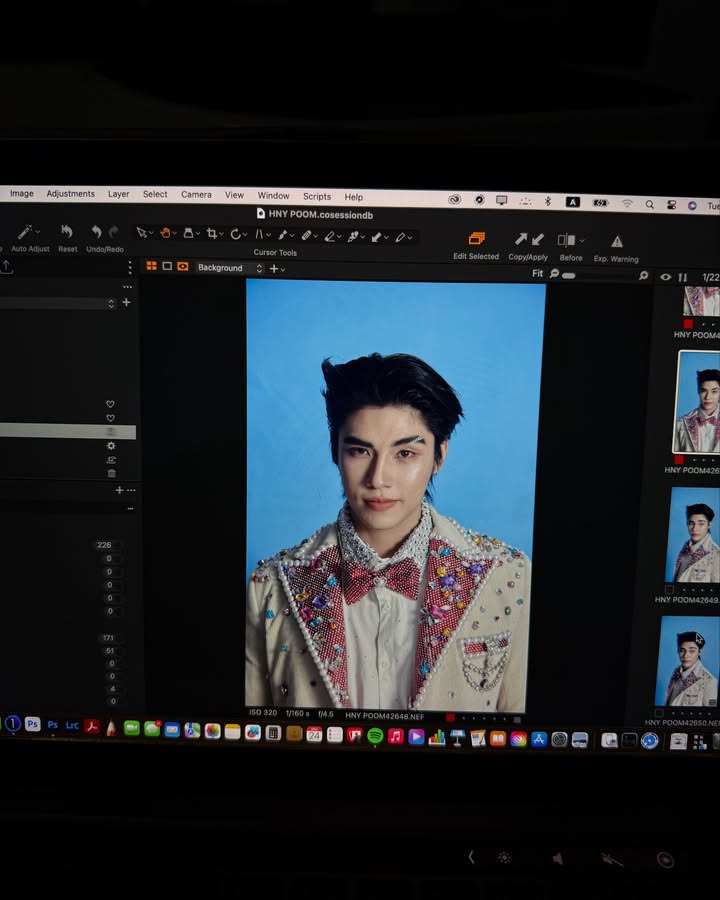Open the Help menu
The image size is (720, 900).
pyautogui.click(x=354, y=197)
